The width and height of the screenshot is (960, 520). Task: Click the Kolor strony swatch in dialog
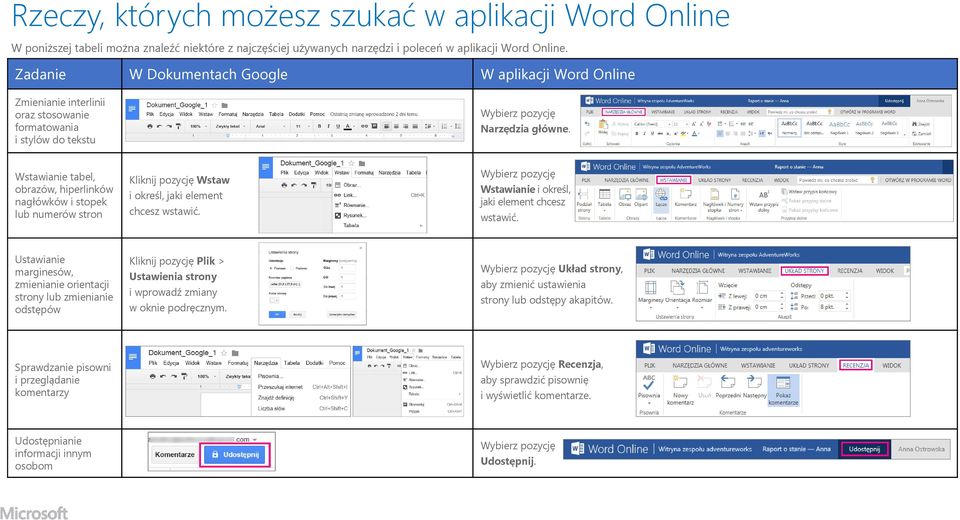(274, 300)
